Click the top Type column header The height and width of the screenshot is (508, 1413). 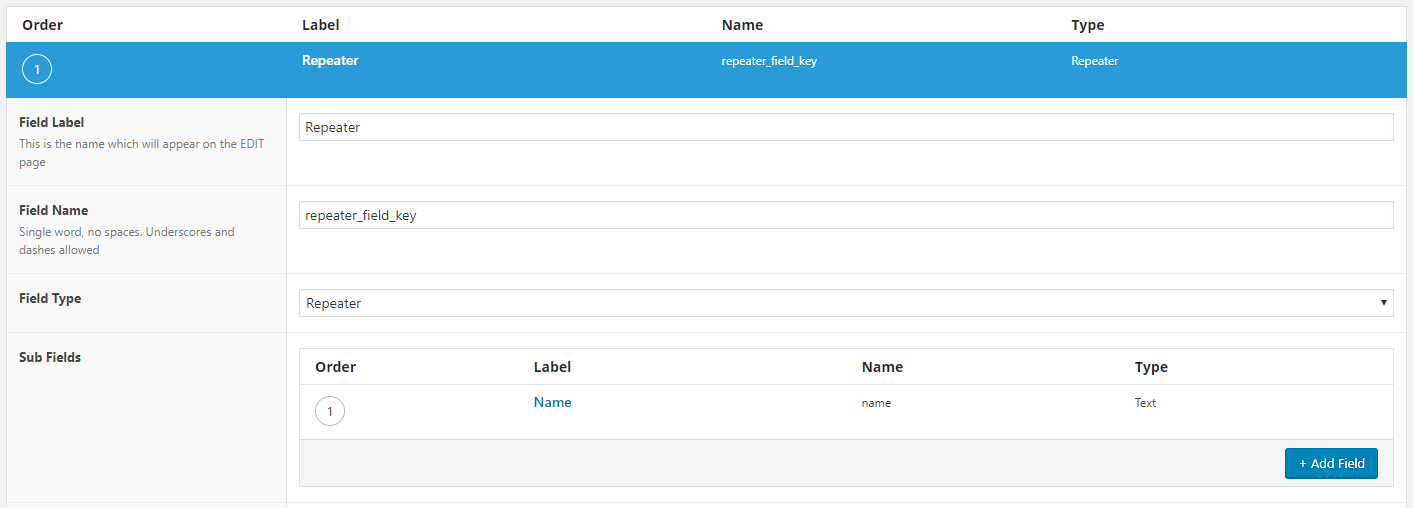1087,25
